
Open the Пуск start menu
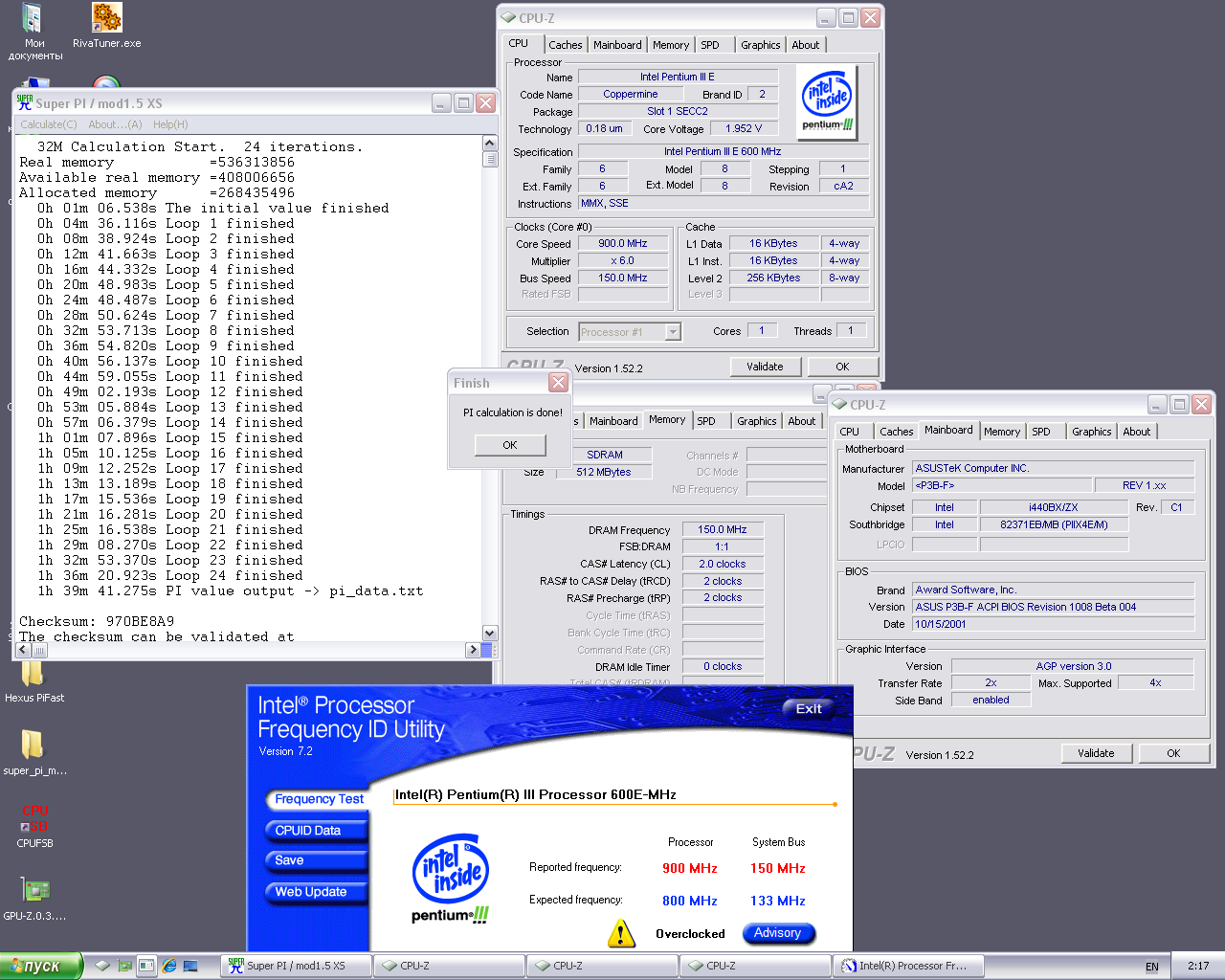[x=41, y=967]
